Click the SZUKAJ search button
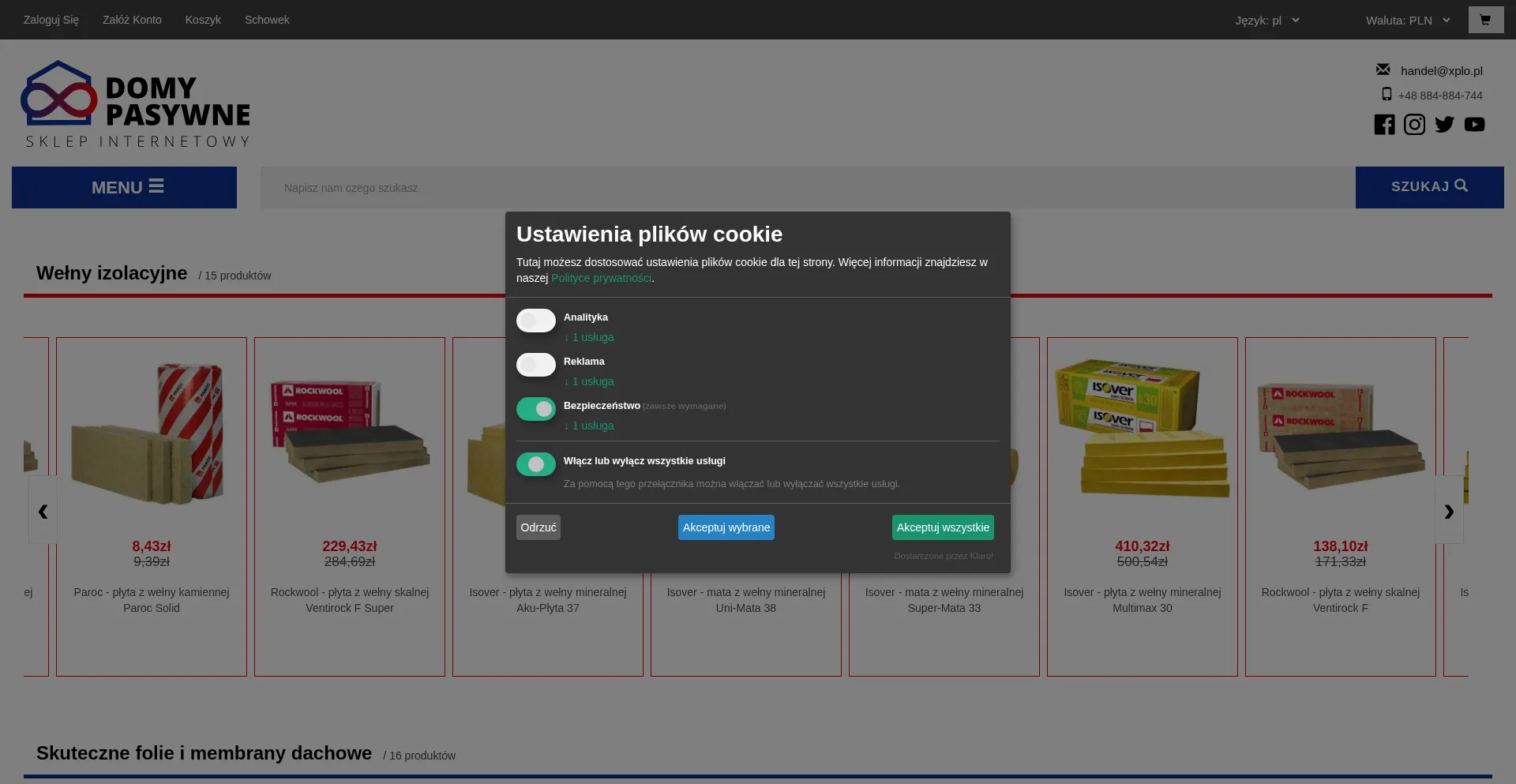 [x=1430, y=187]
